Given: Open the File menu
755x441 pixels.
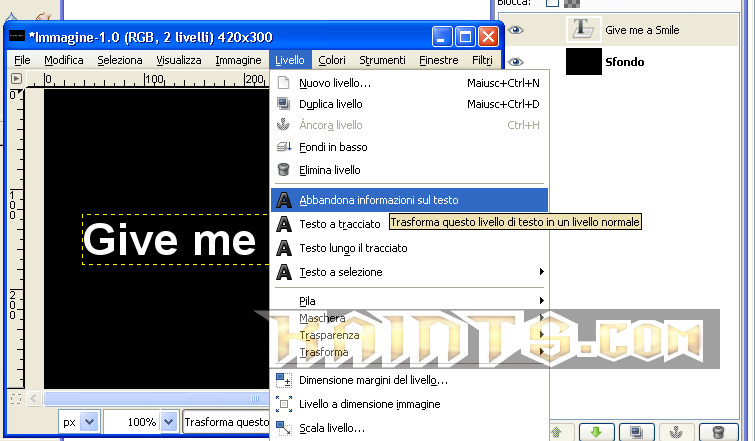Looking at the screenshot, I should 22,60.
